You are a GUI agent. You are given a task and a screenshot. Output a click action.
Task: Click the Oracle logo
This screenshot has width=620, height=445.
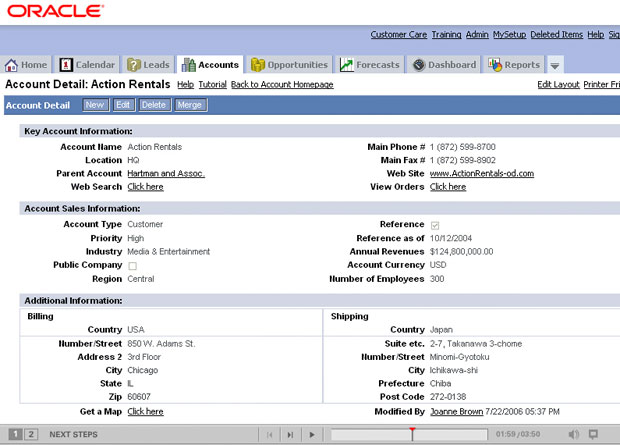[56, 11]
